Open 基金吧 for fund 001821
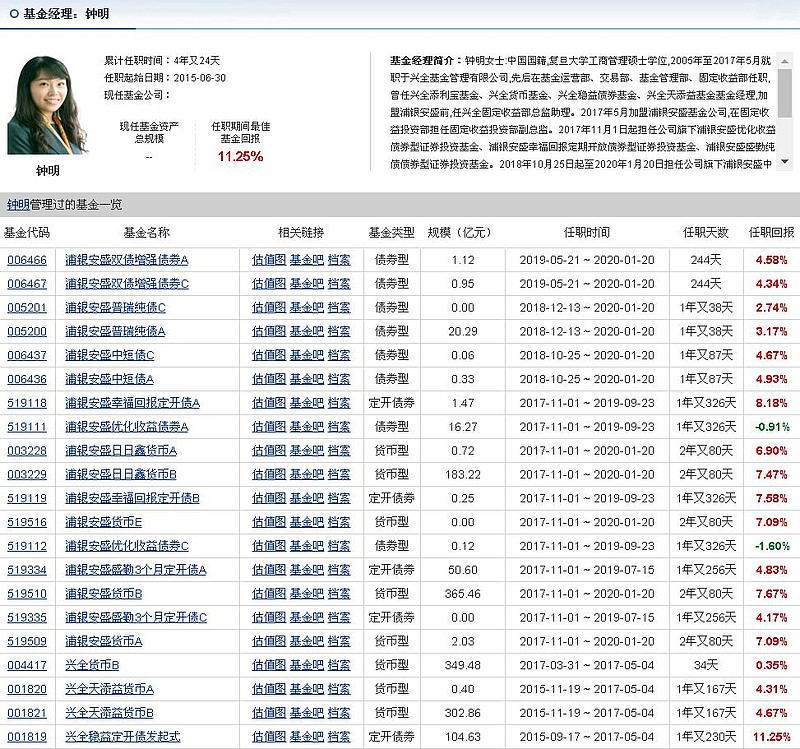The width and height of the screenshot is (800, 749). click(x=307, y=713)
